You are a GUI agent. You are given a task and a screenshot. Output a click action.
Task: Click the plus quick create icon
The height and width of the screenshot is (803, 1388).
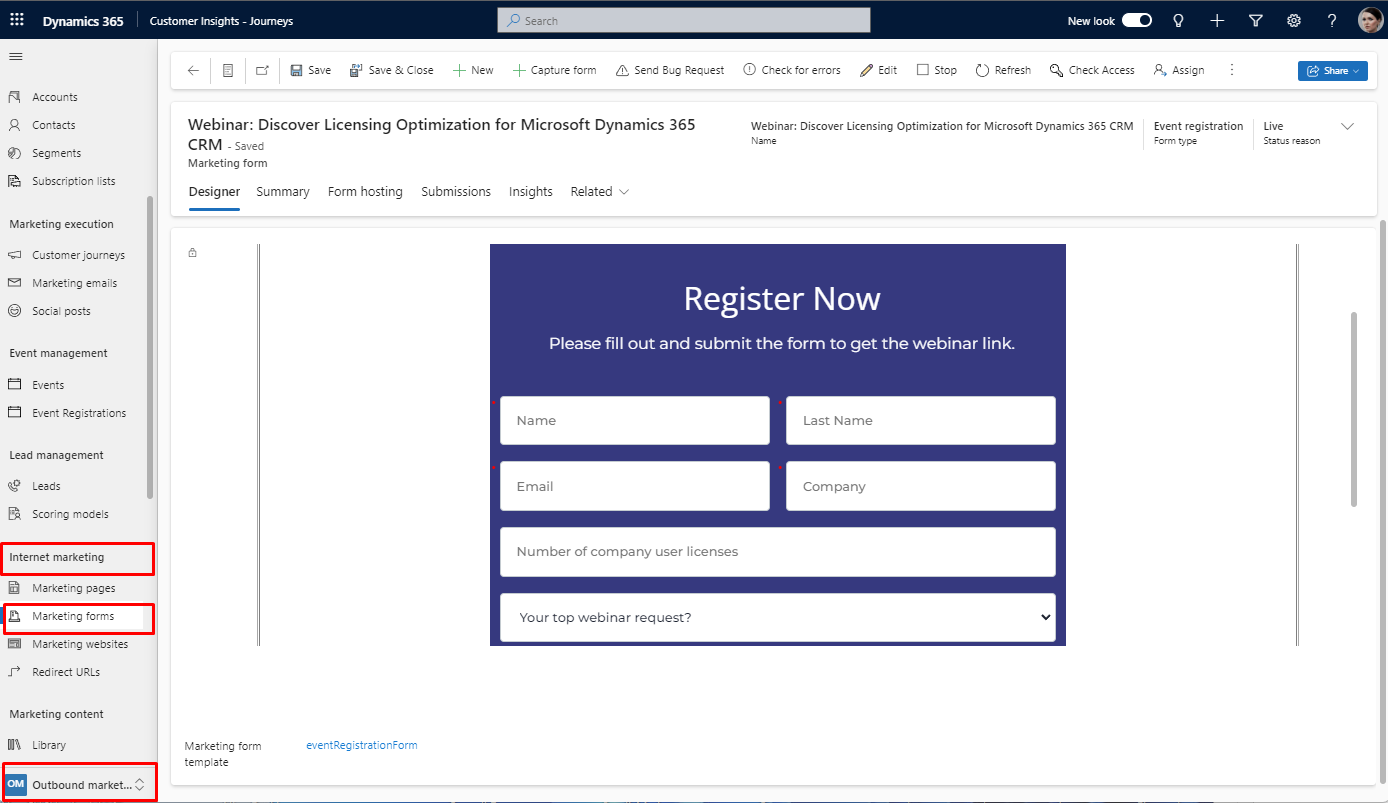click(1217, 20)
